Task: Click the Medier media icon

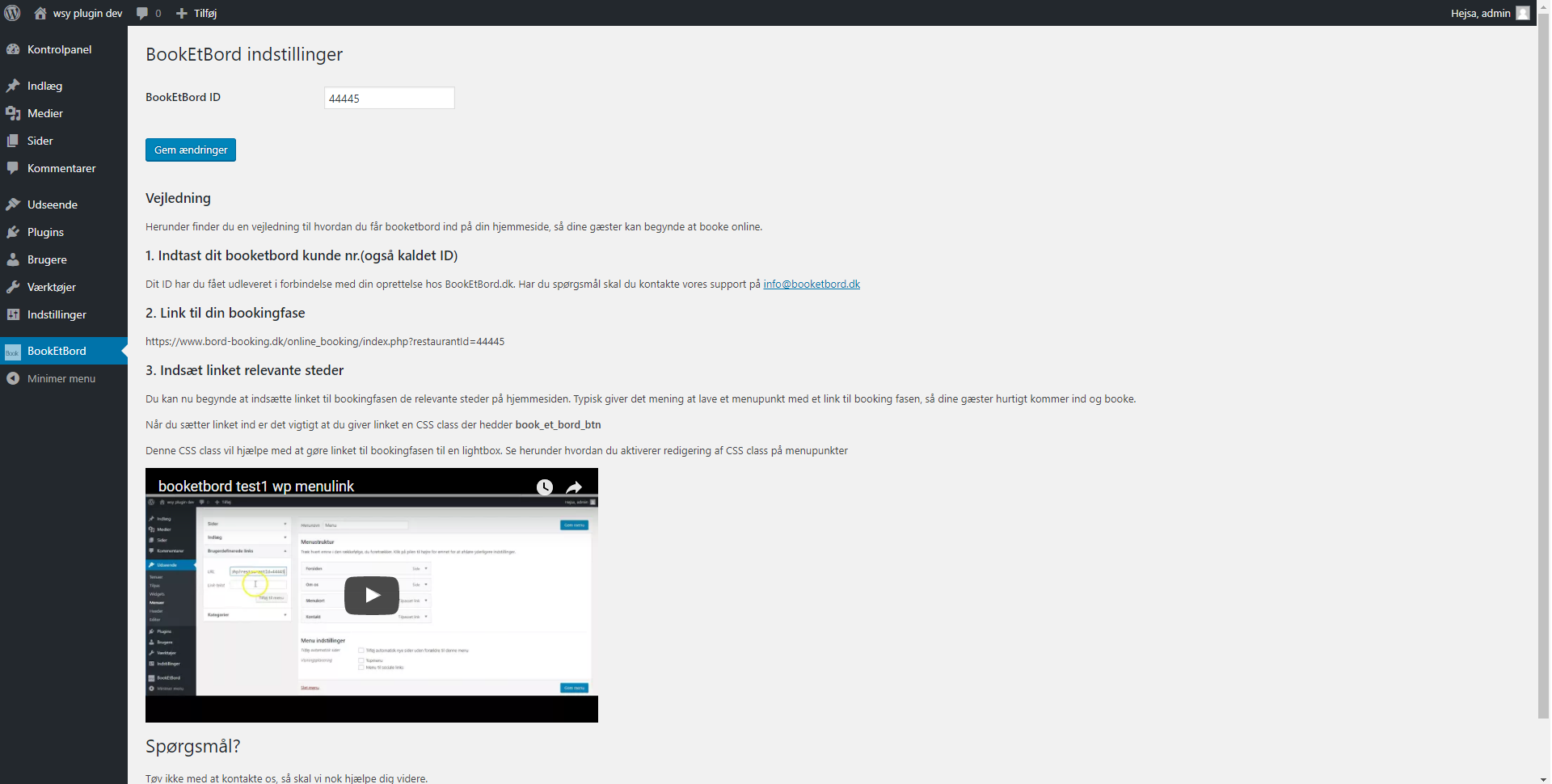Action: 13,113
